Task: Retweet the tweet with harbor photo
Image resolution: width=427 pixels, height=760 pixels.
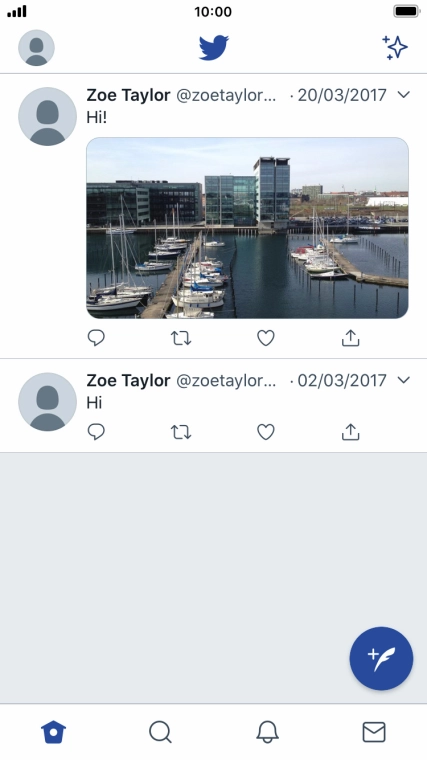Action: [181, 338]
